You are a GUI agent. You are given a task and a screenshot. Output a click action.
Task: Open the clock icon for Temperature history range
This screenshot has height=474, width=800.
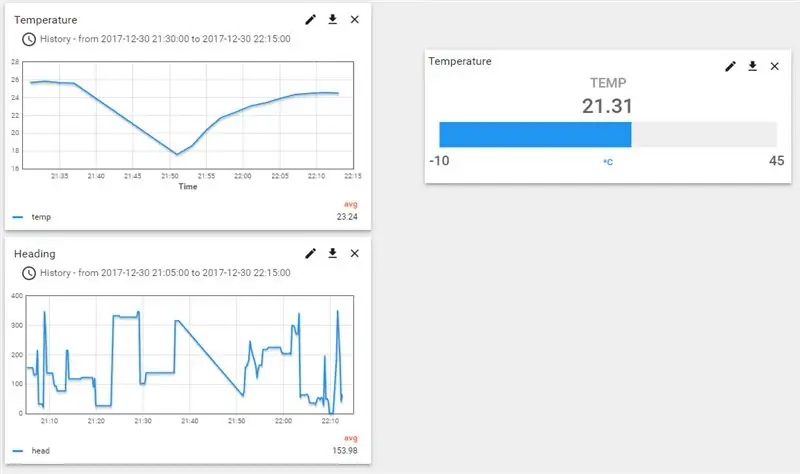point(29,39)
